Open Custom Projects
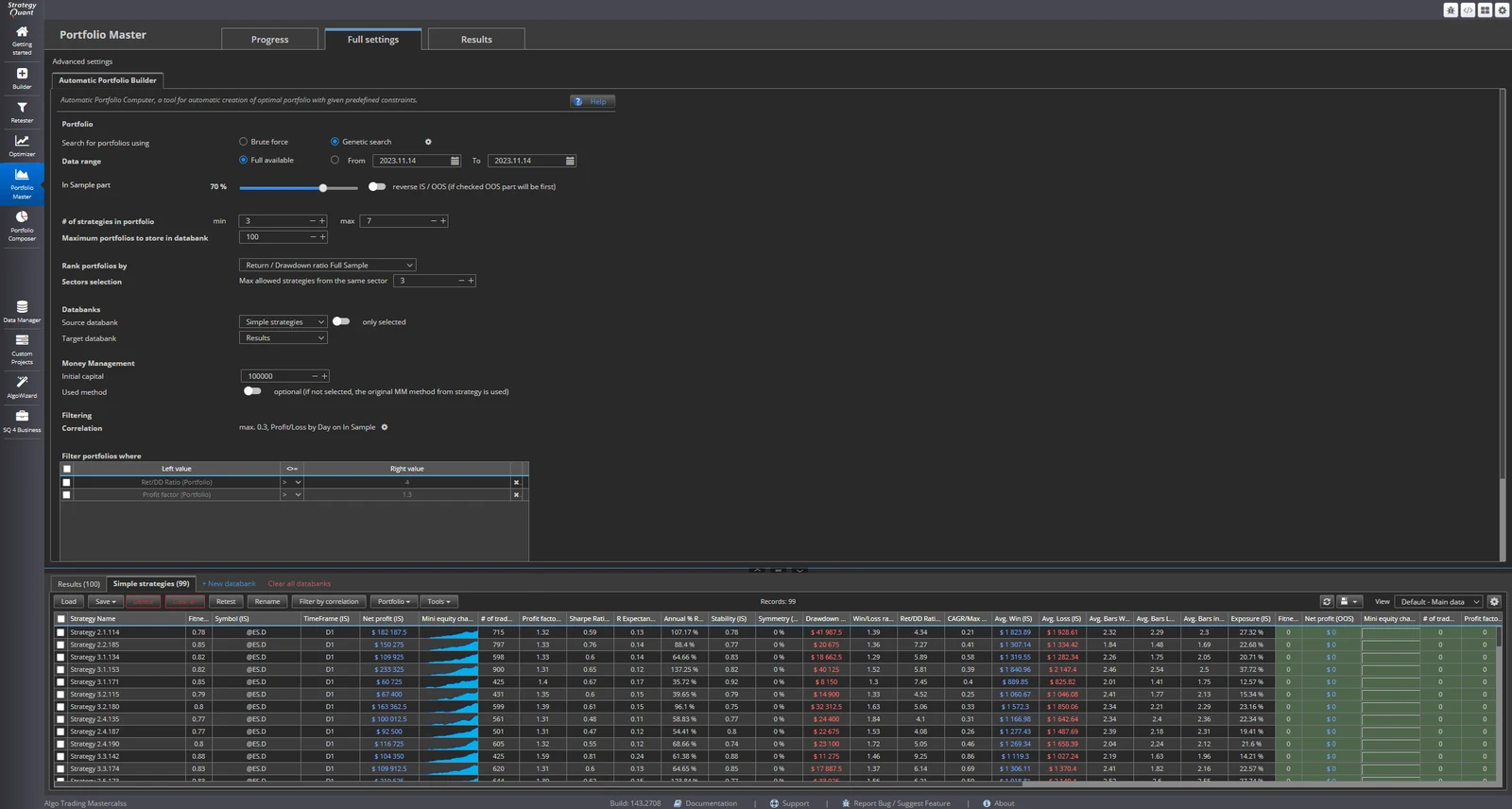 tap(22, 349)
